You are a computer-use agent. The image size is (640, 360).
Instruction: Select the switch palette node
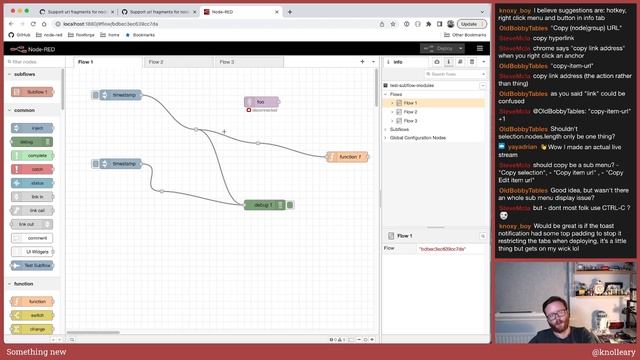[33, 316]
